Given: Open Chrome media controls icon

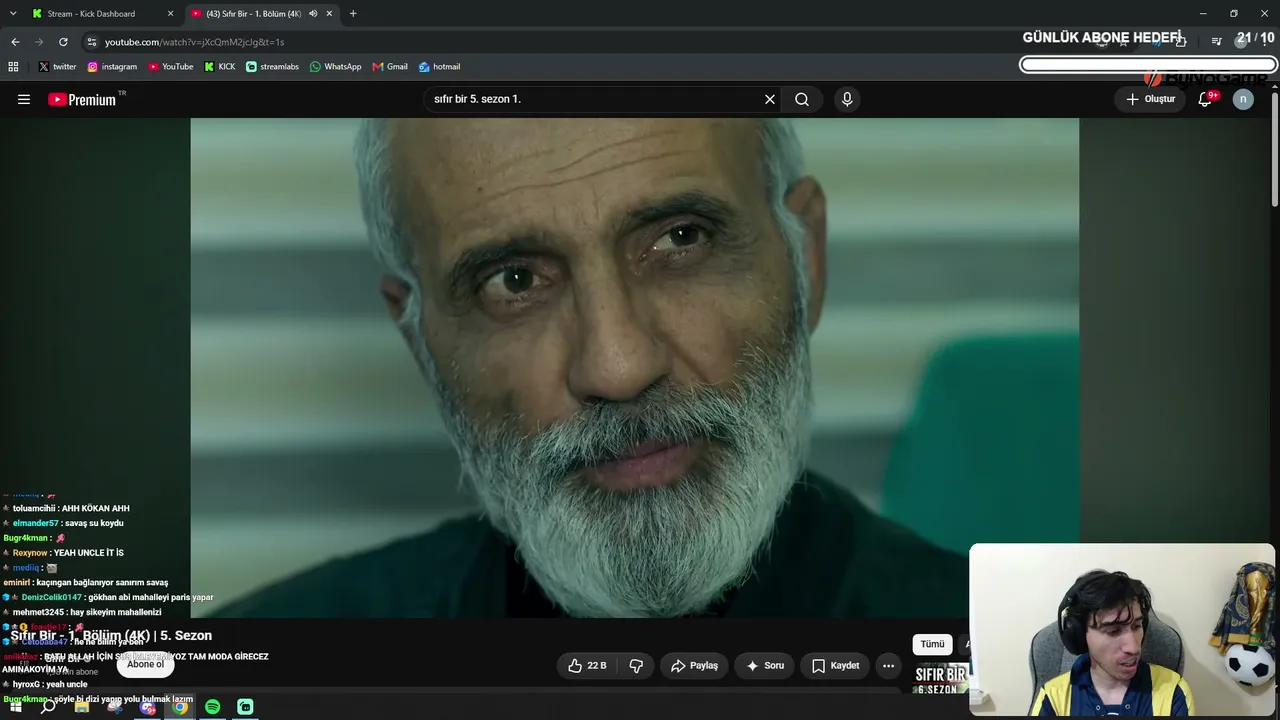Looking at the screenshot, I should (x=1216, y=42).
